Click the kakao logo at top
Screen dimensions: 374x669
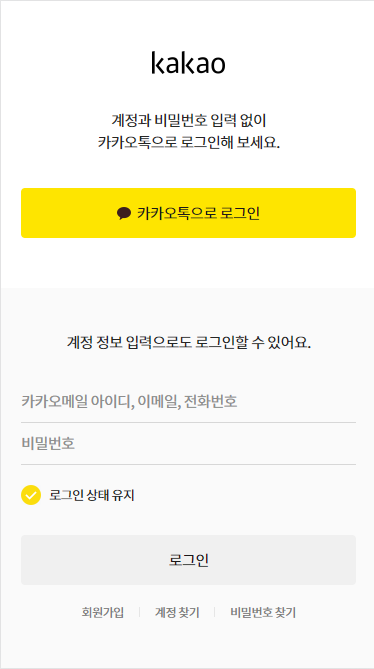point(188,63)
